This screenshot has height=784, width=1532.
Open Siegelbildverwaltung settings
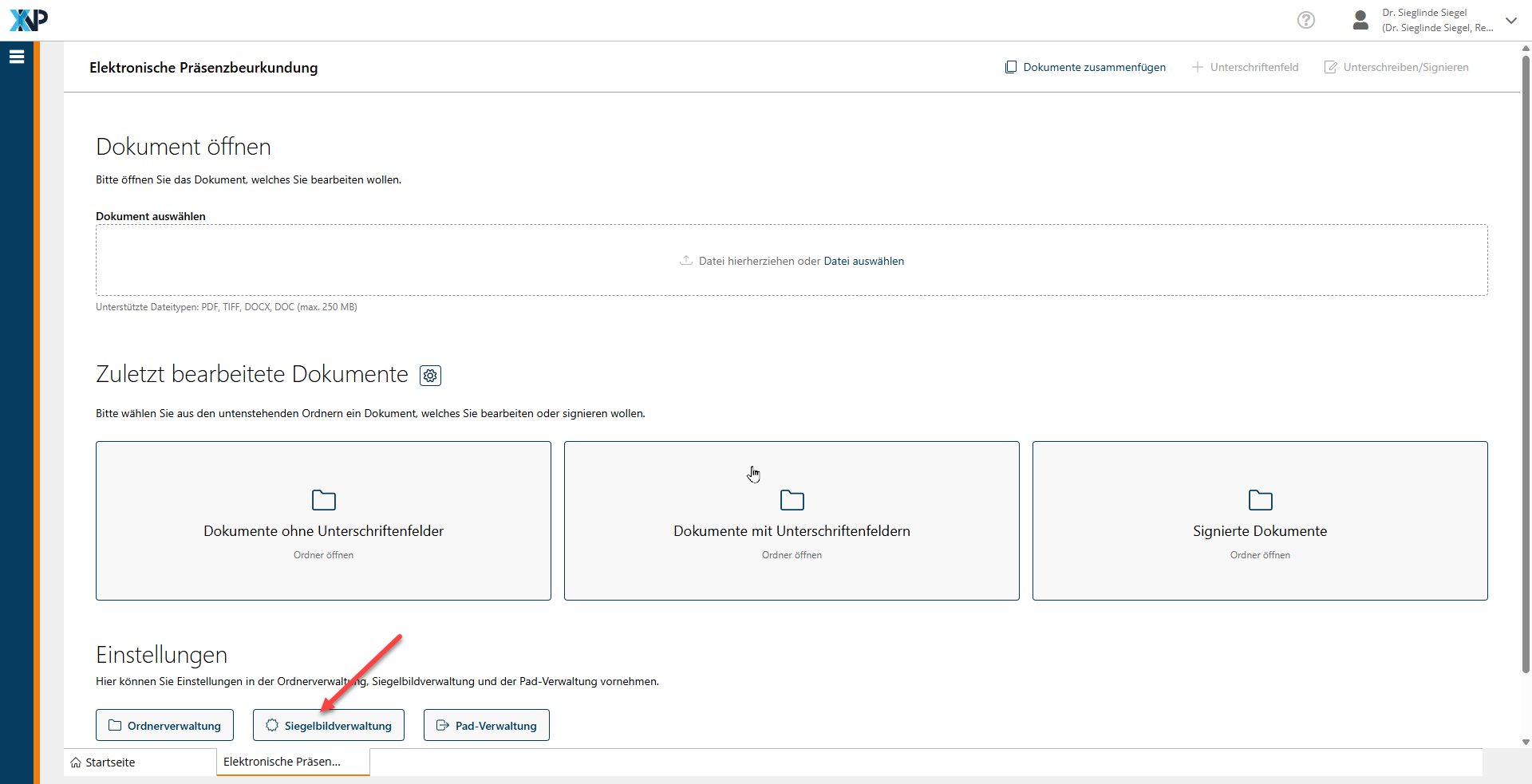click(328, 726)
